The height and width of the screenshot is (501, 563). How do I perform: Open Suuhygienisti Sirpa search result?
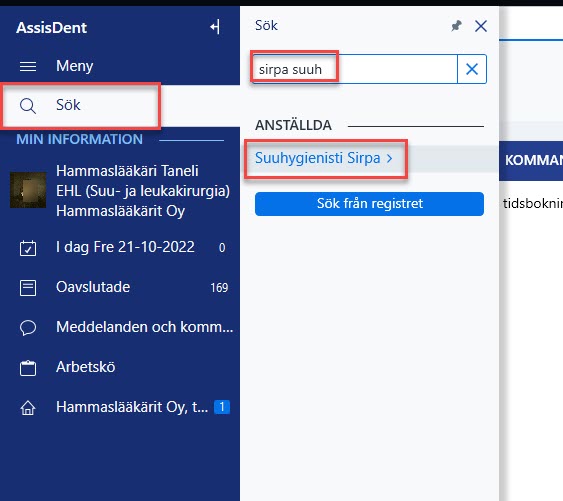317,158
